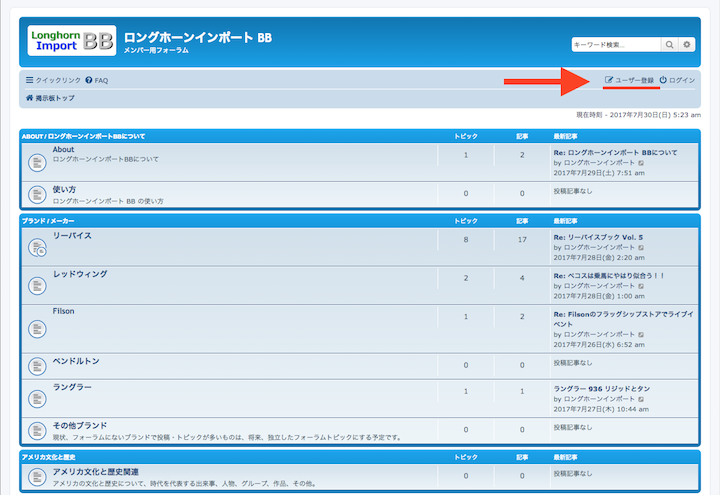
Task: Open last post Re: リーバイスブック Vol. 5
Action: (x=598, y=237)
